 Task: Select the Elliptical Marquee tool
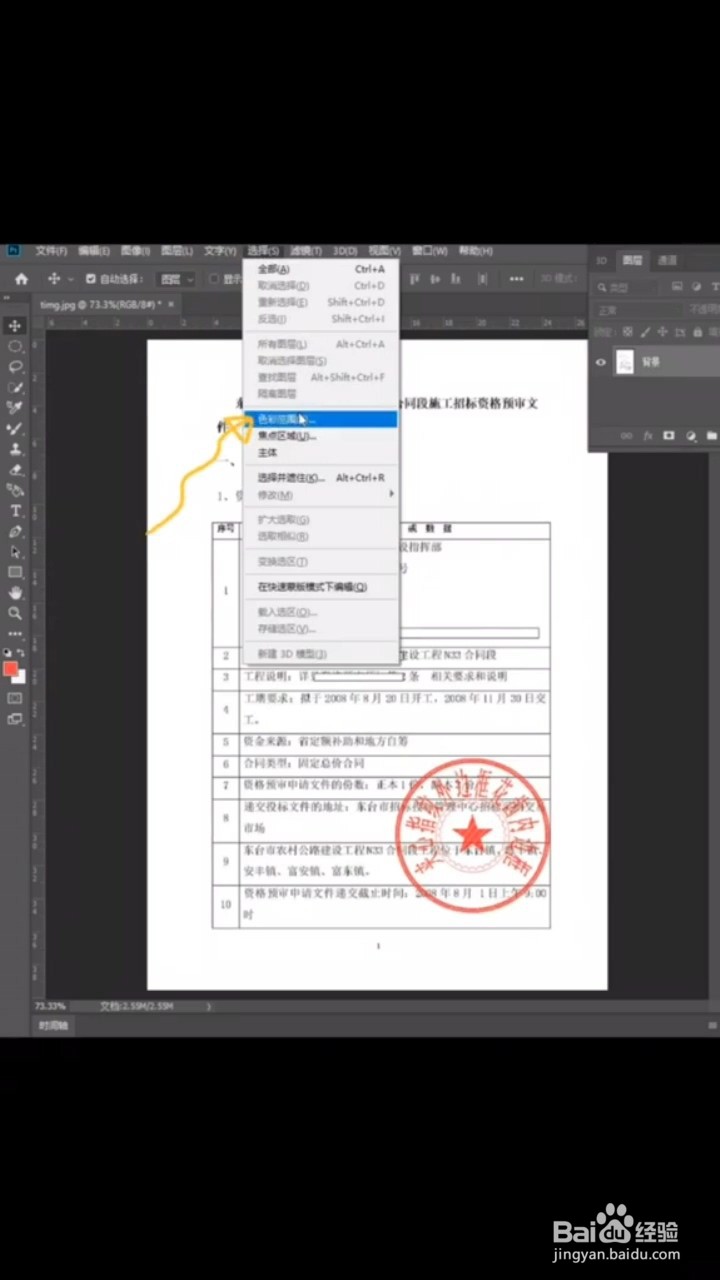pyautogui.click(x=15, y=346)
